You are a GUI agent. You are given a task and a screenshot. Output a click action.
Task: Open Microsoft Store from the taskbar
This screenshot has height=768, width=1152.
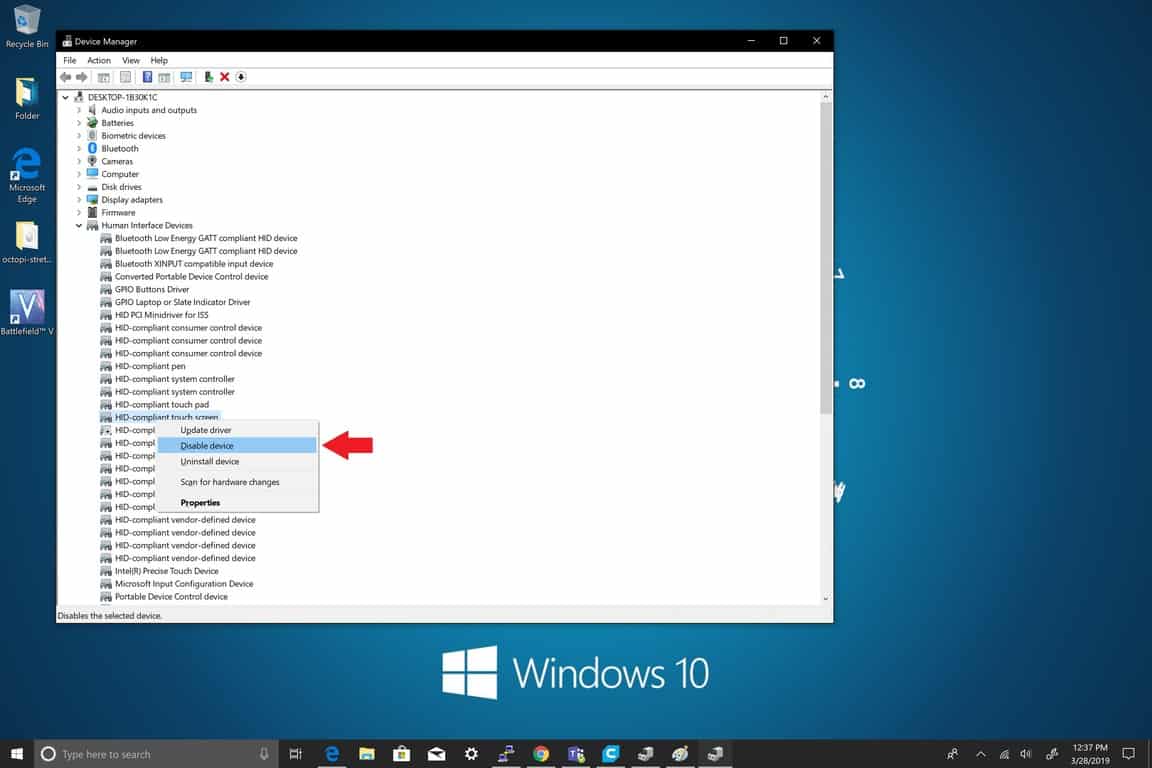pyautogui.click(x=401, y=754)
